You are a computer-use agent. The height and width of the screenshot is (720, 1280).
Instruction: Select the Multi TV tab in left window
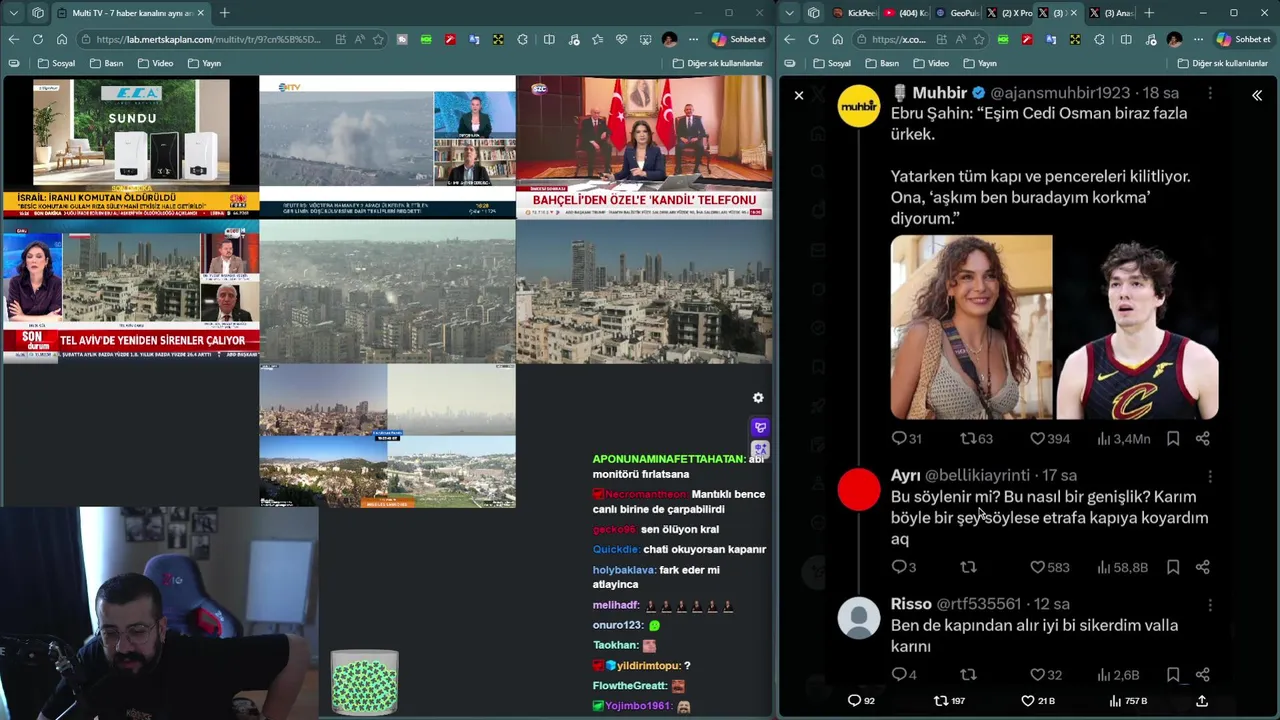point(132,13)
